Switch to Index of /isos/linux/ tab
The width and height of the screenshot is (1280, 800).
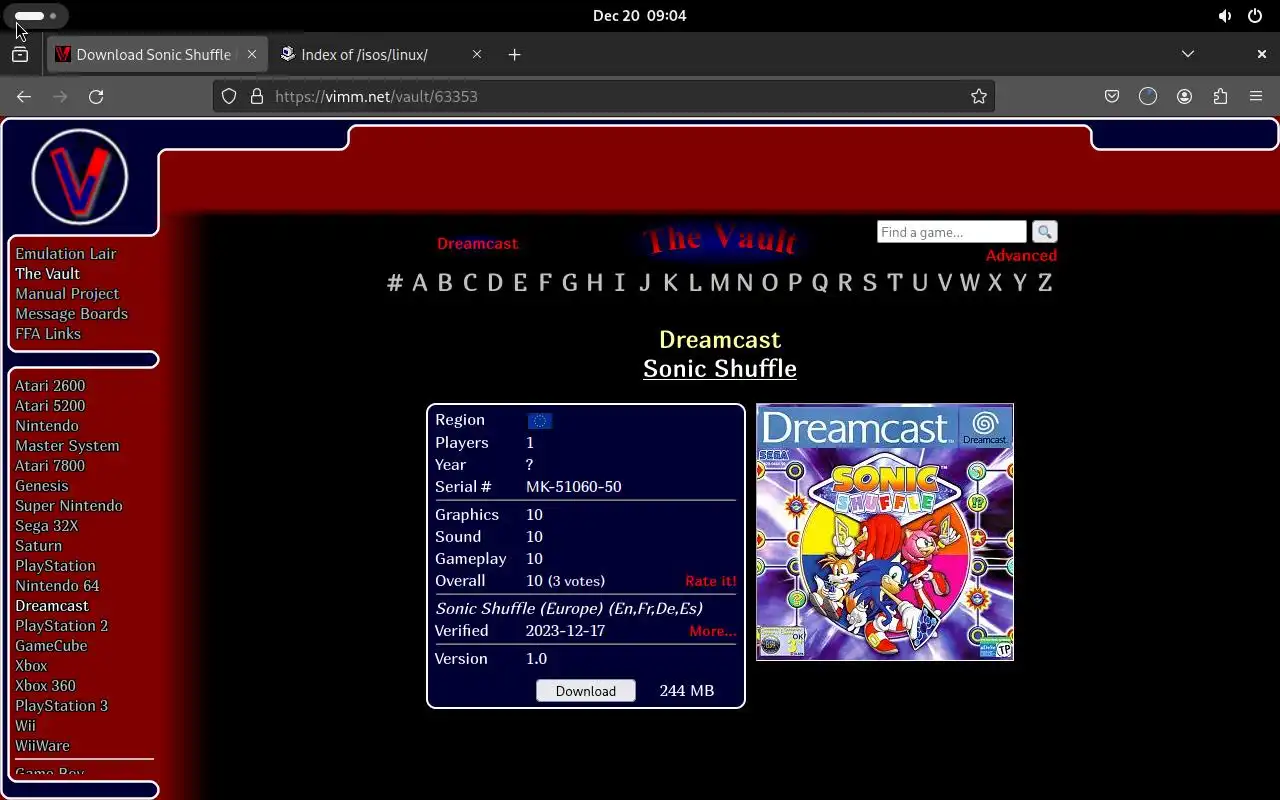(x=382, y=54)
